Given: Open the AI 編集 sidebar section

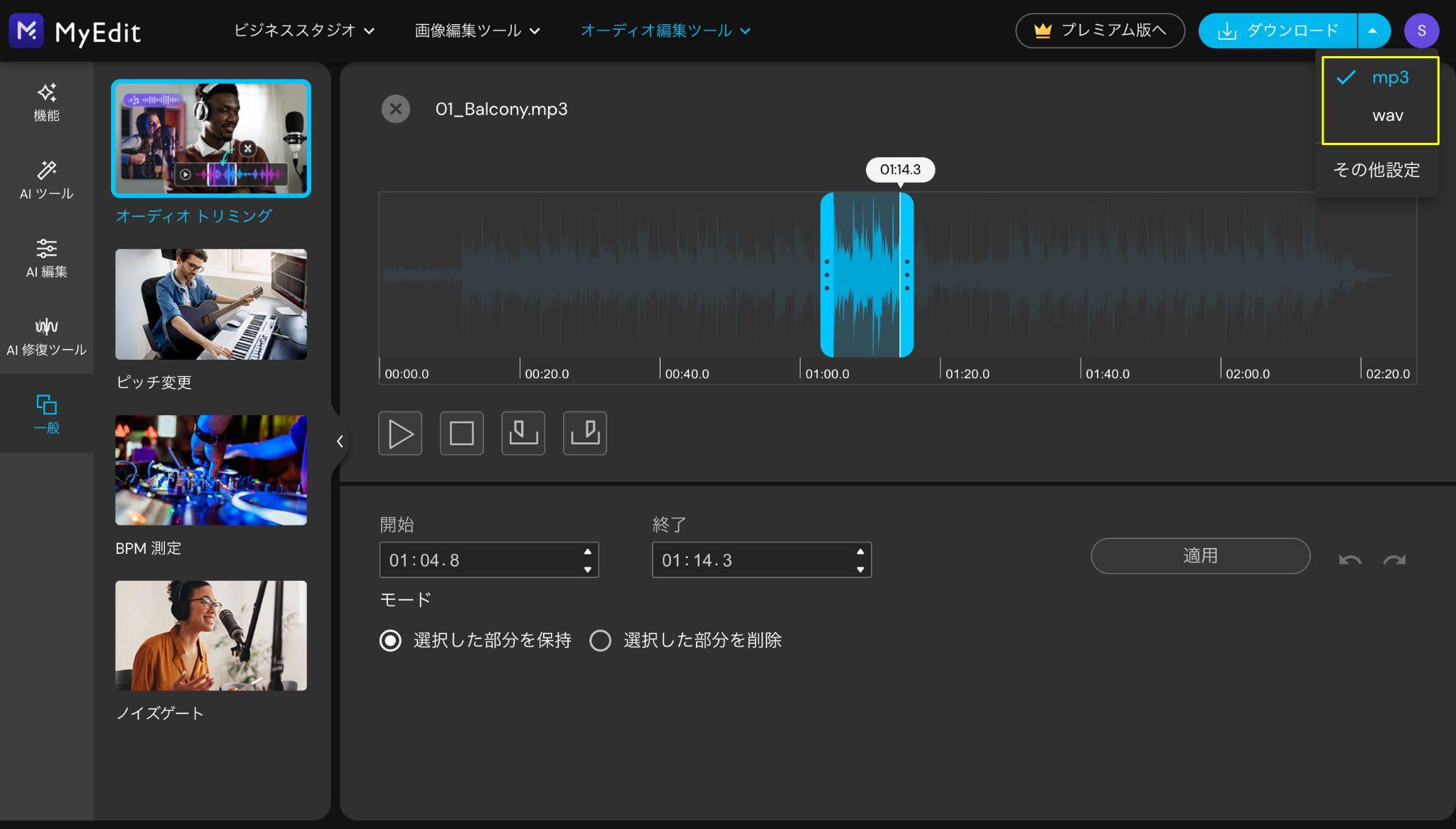Looking at the screenshot, I should click(46, 258).
